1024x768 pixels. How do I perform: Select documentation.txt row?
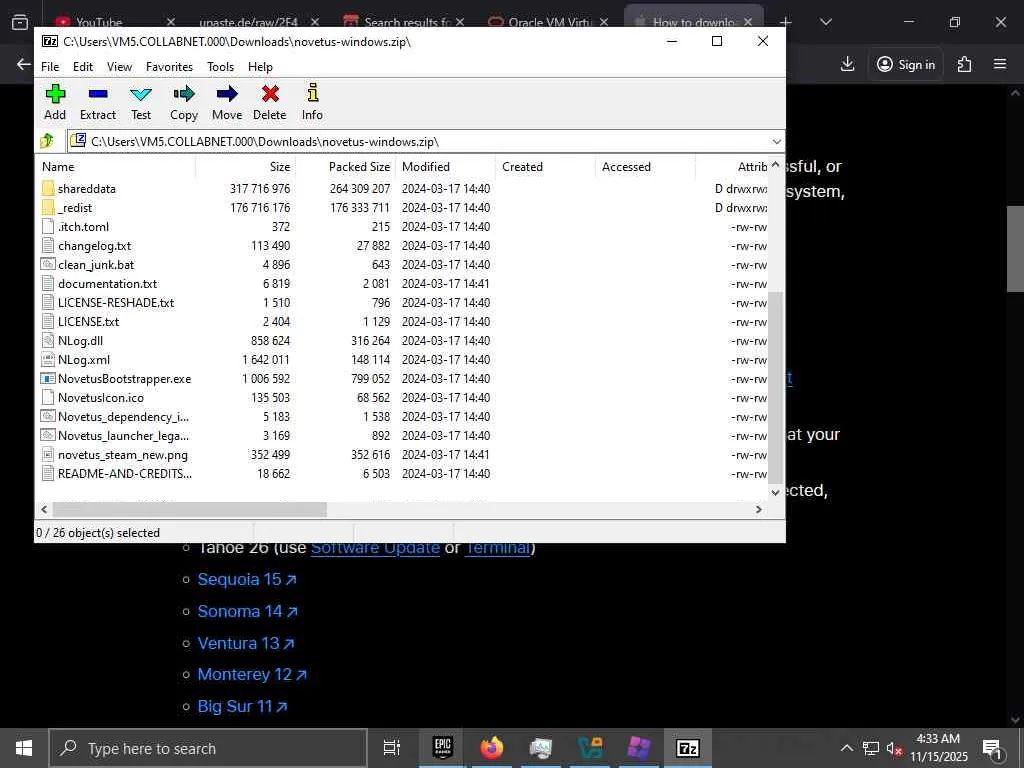pos(402,283)
